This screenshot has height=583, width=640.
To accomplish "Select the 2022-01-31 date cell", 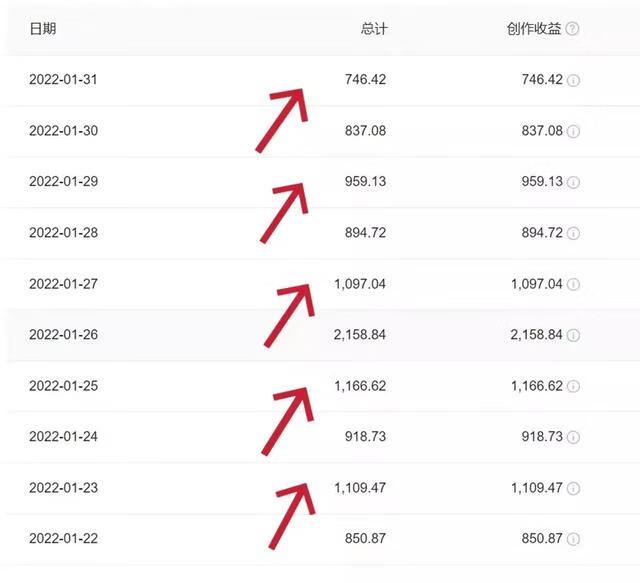I will [x=63, y=80].
